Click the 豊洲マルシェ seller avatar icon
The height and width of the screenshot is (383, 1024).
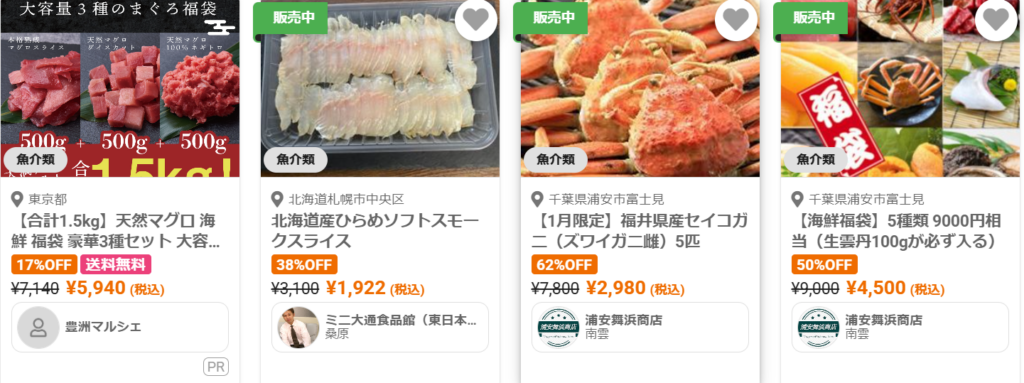(x=38, y=327)
